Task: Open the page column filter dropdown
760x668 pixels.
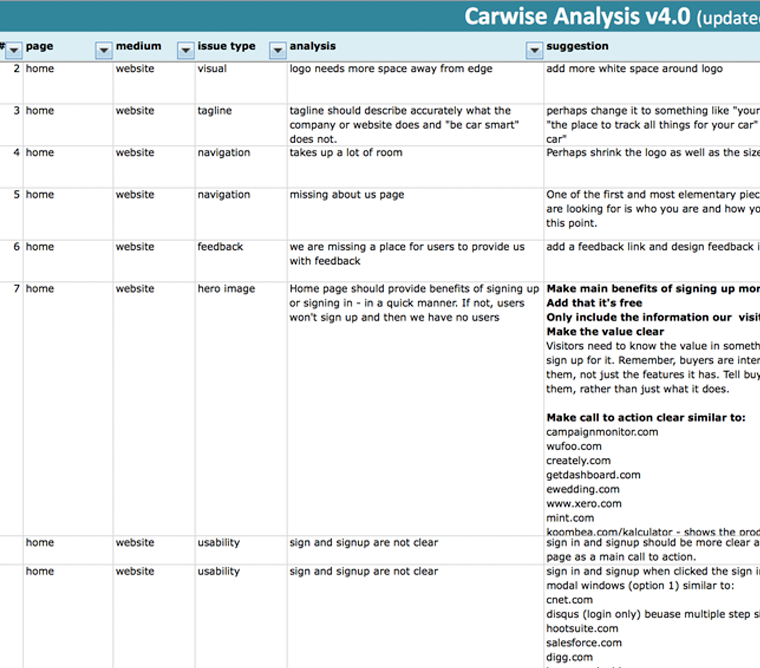Action: tap(103, 50)
